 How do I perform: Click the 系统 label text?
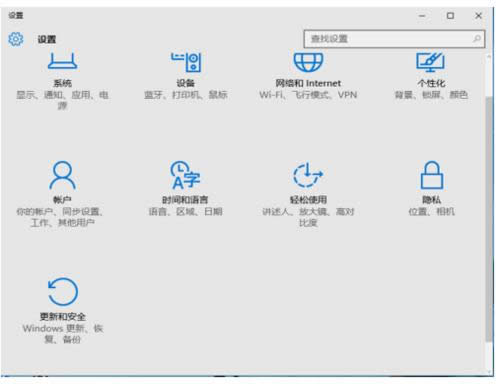coord(62,83)
